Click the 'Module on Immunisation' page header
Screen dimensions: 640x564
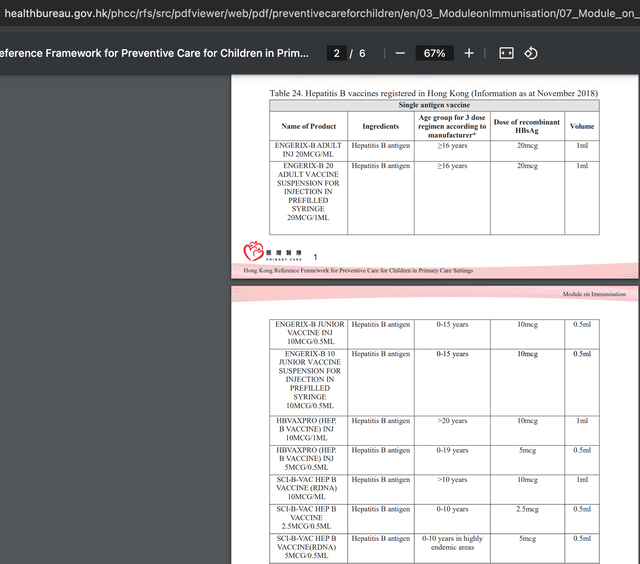(x=594, y=294)
